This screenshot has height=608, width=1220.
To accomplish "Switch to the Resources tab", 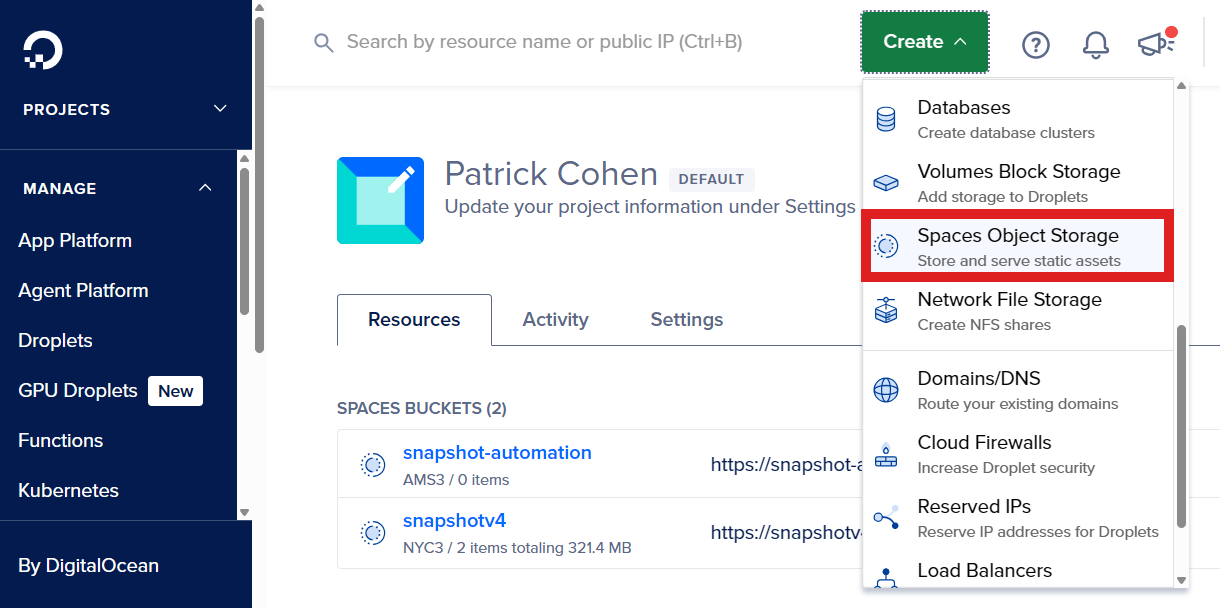I will click(414, 320).
